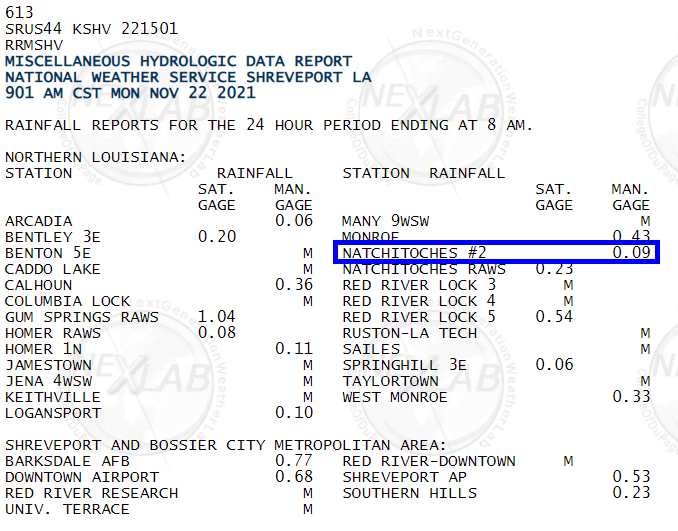This screenshot has height=531, width=678.
Task: Select WEST MONROE rainfall value 0.33
Action: coord(631,397)
